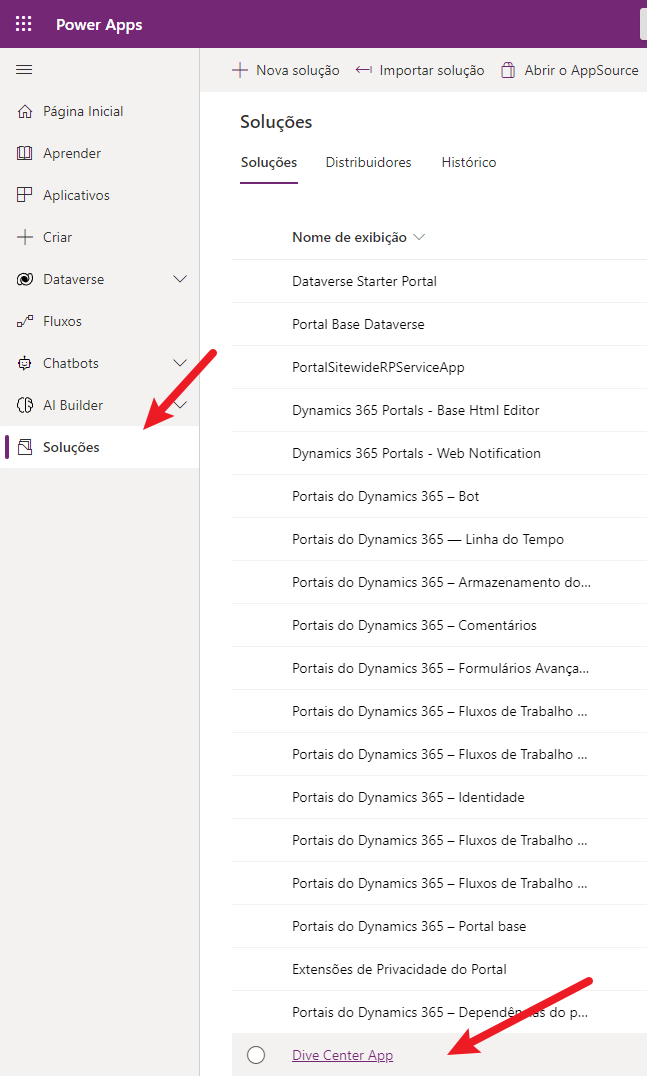This screenshot has width=647, height=1076.
Task: Click the Aplicativos grid icon
Action: click(x=25, y=195)
